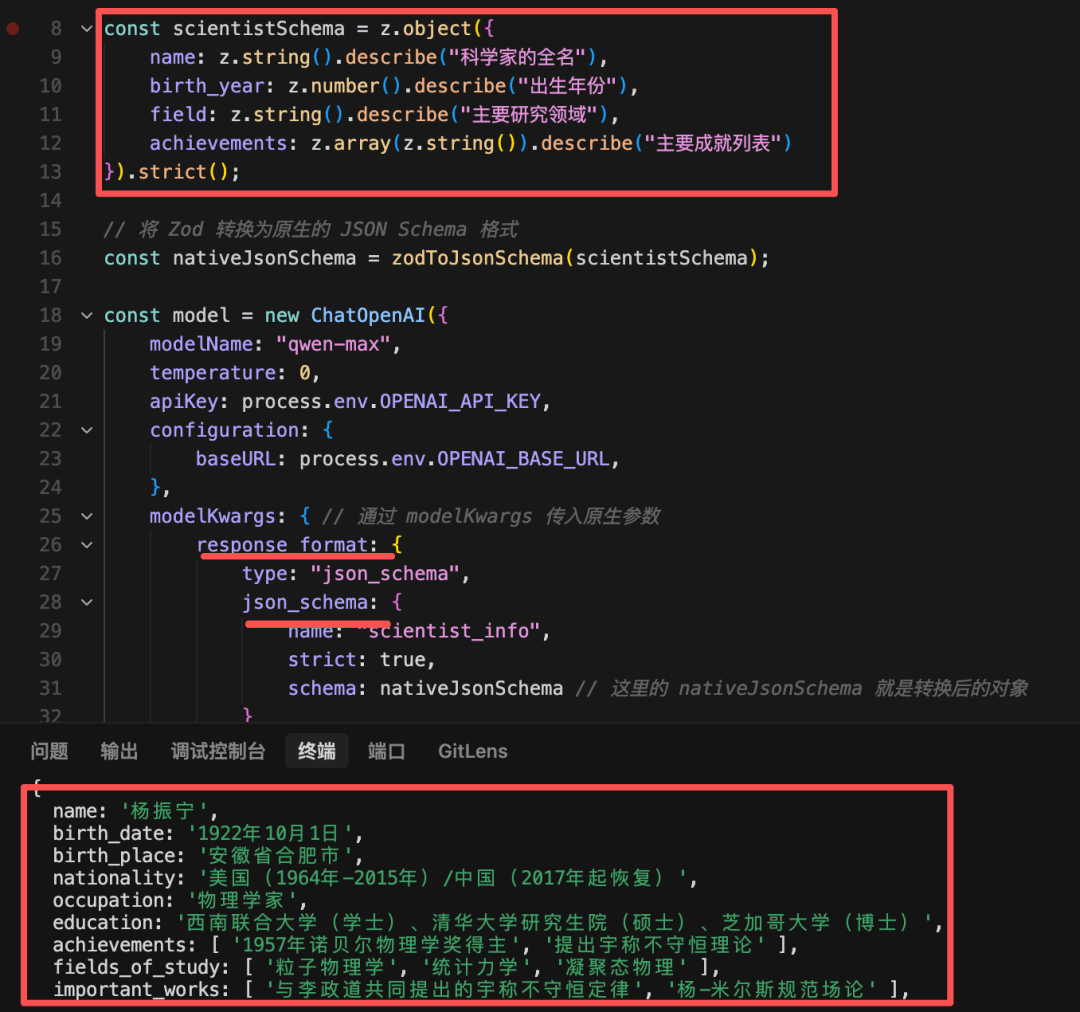Open the 问题 panel tab

(49, 751)
